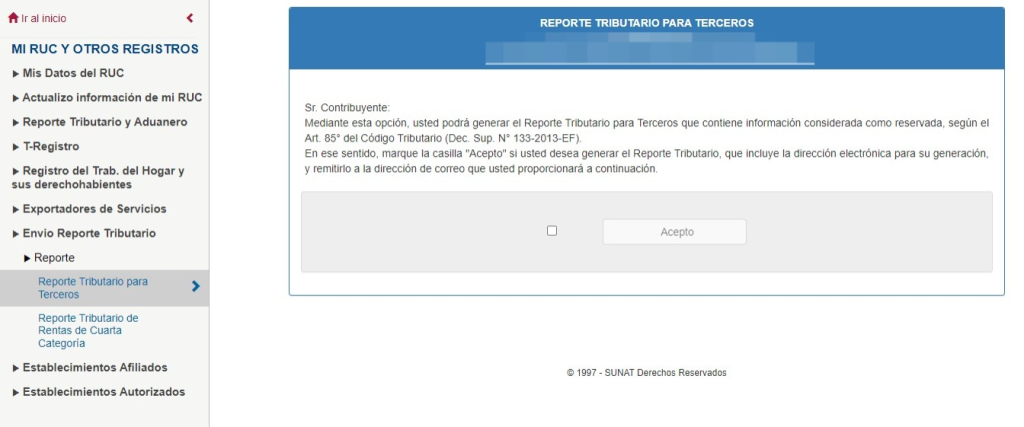The height and width of the screenshot is (427, 1024).
Task: Expand the T-Registro section
Action: (x=50, y=147)
